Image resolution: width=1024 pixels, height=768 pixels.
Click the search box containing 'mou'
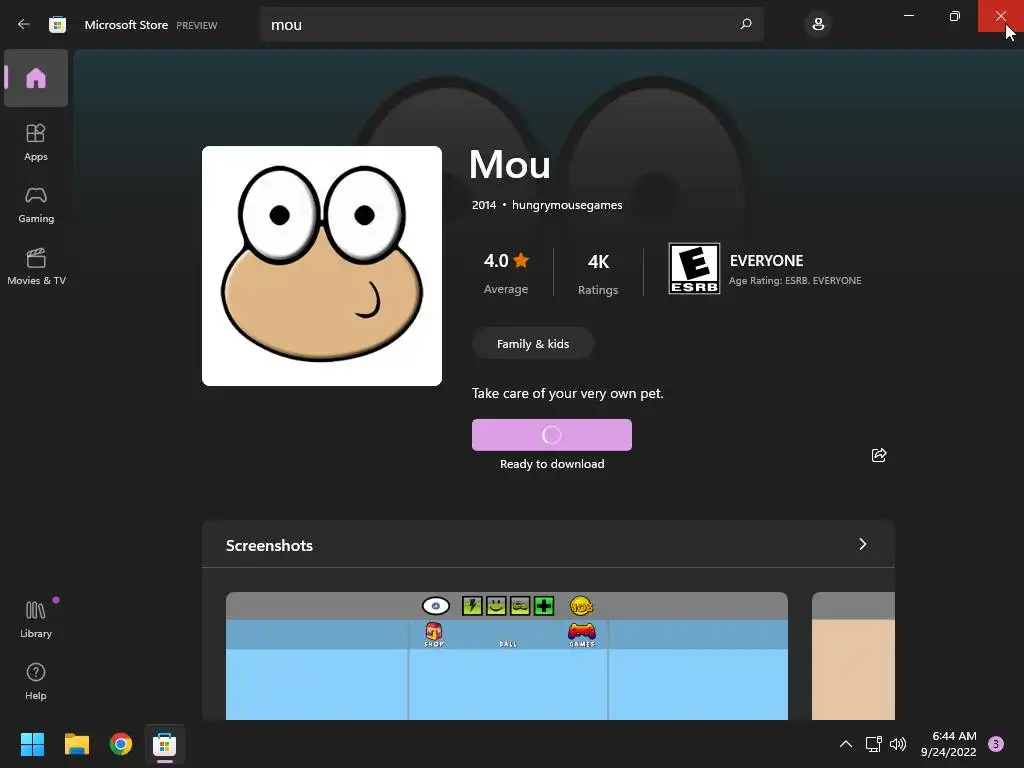(x=512, y=25)
